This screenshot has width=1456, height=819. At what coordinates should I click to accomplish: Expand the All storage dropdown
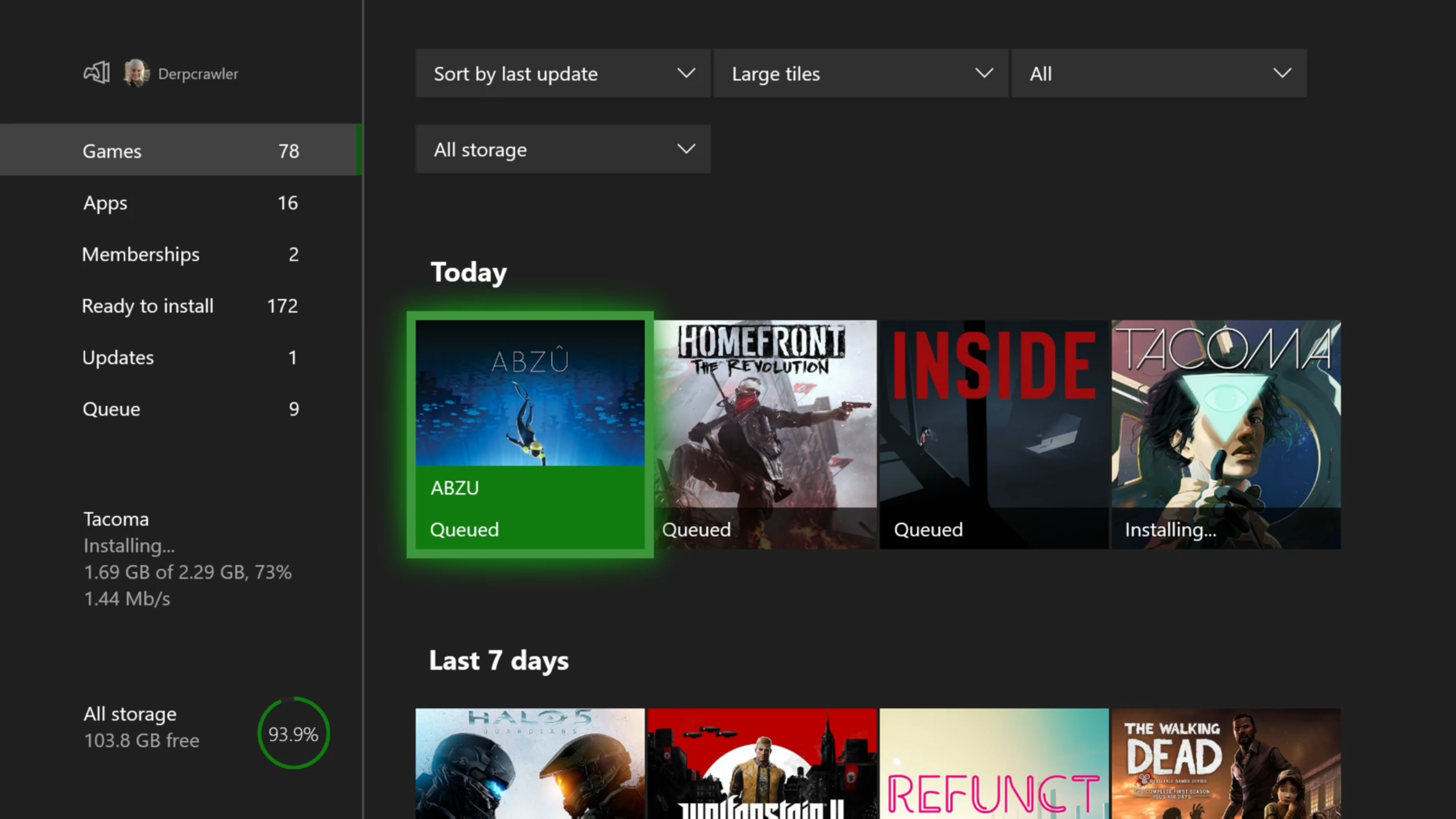point(563,149)
